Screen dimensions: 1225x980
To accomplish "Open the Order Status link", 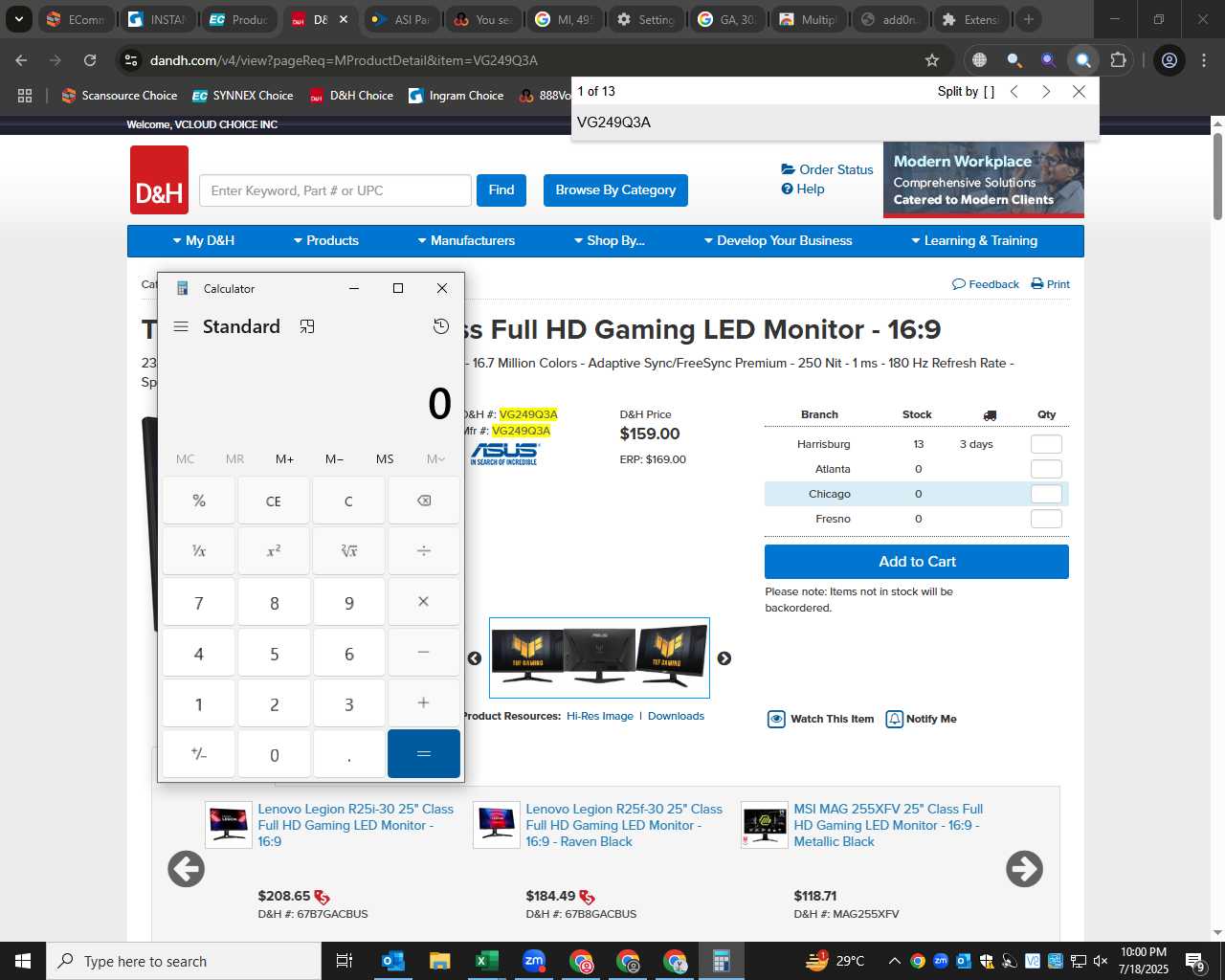I will coord(828,169).
